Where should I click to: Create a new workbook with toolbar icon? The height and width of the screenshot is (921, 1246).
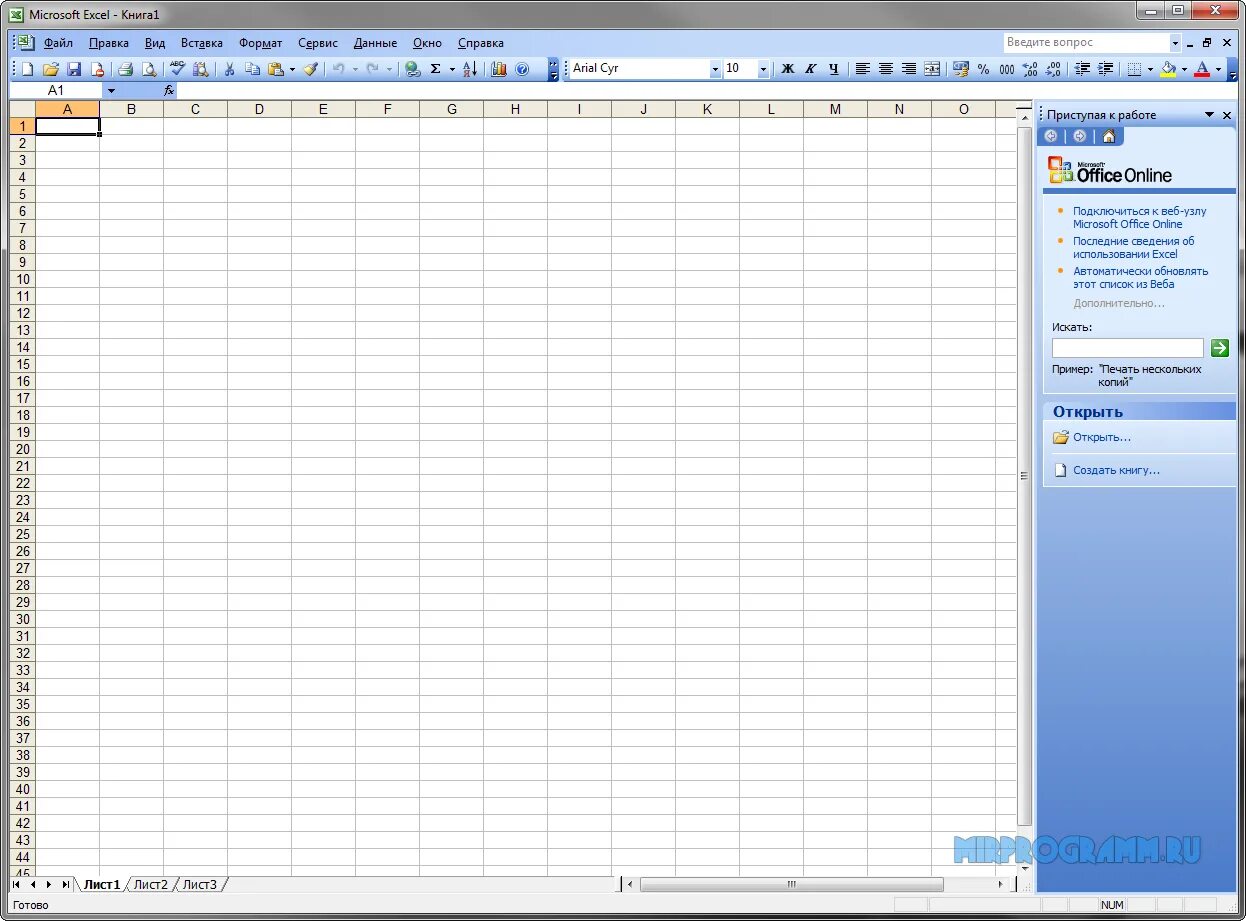tap(27, 69)
